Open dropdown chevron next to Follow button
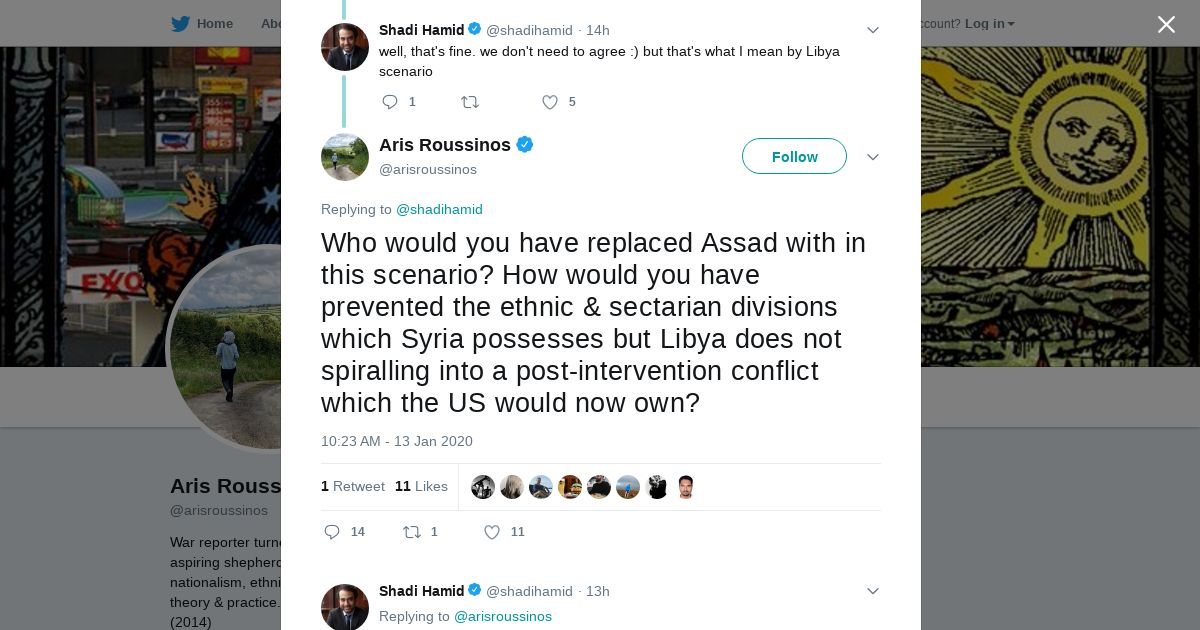Screen dimensions: 1200x630 [872, 157]
